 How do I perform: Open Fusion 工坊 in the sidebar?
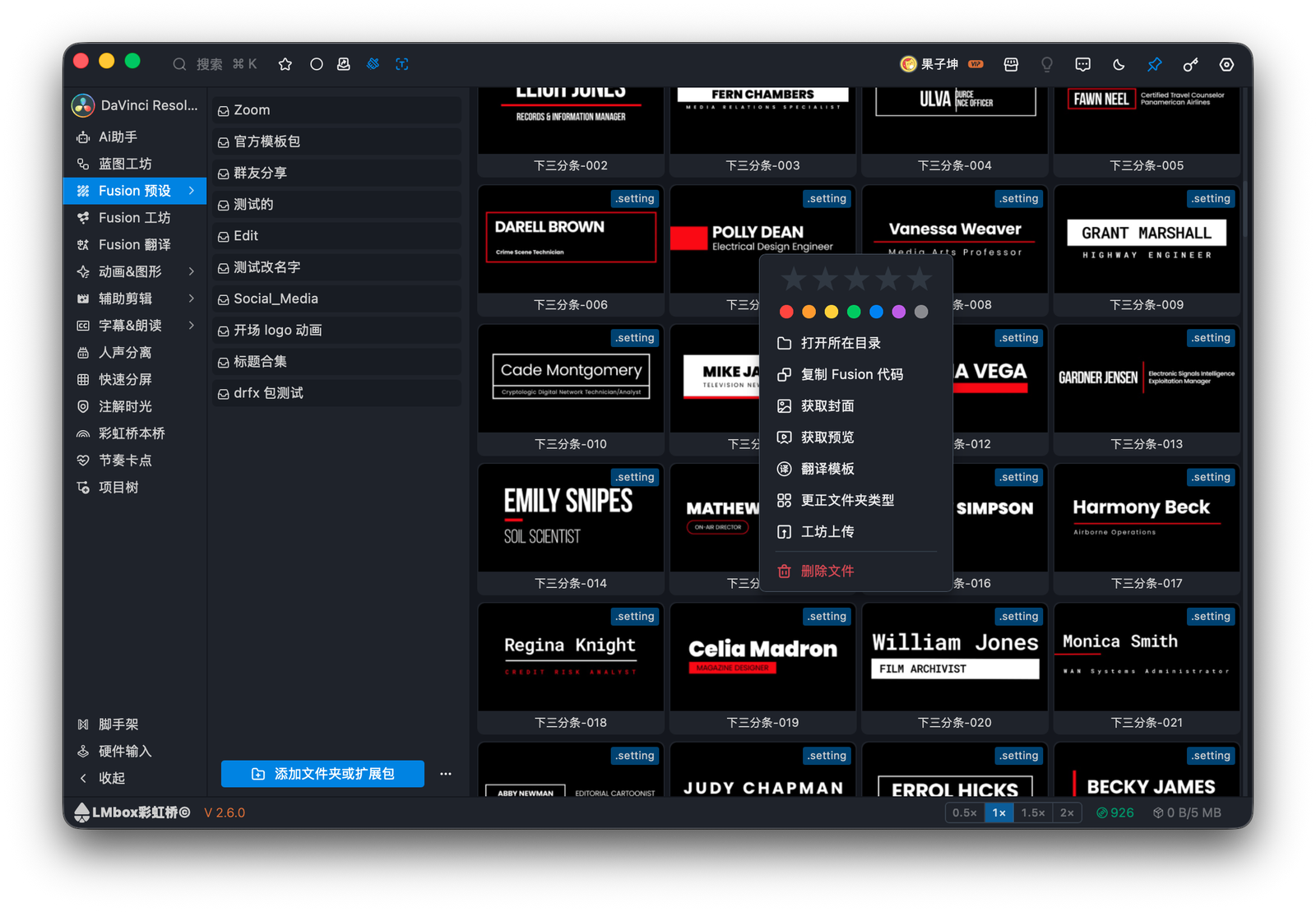tap(135, 217)
